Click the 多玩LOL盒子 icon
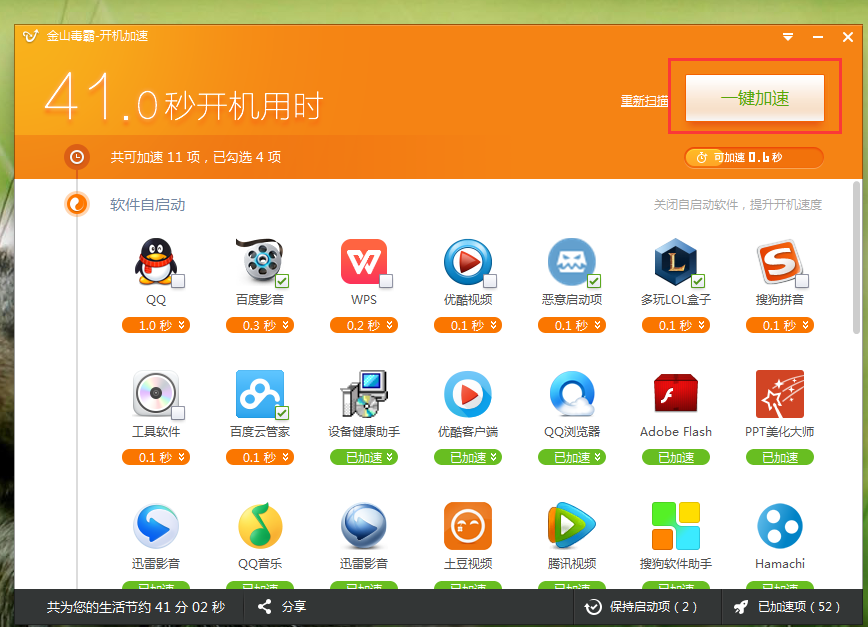Image resolution: width=868 pixels, height=627 pixels. tap(675, 261)
